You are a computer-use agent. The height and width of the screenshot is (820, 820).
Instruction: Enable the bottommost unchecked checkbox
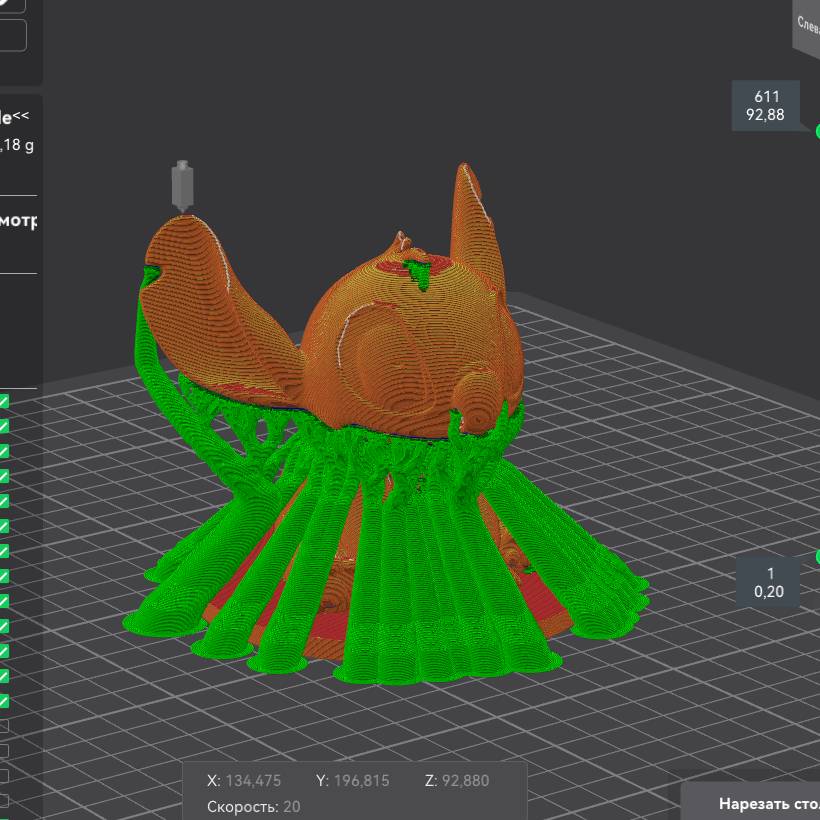tap(4, 801)
